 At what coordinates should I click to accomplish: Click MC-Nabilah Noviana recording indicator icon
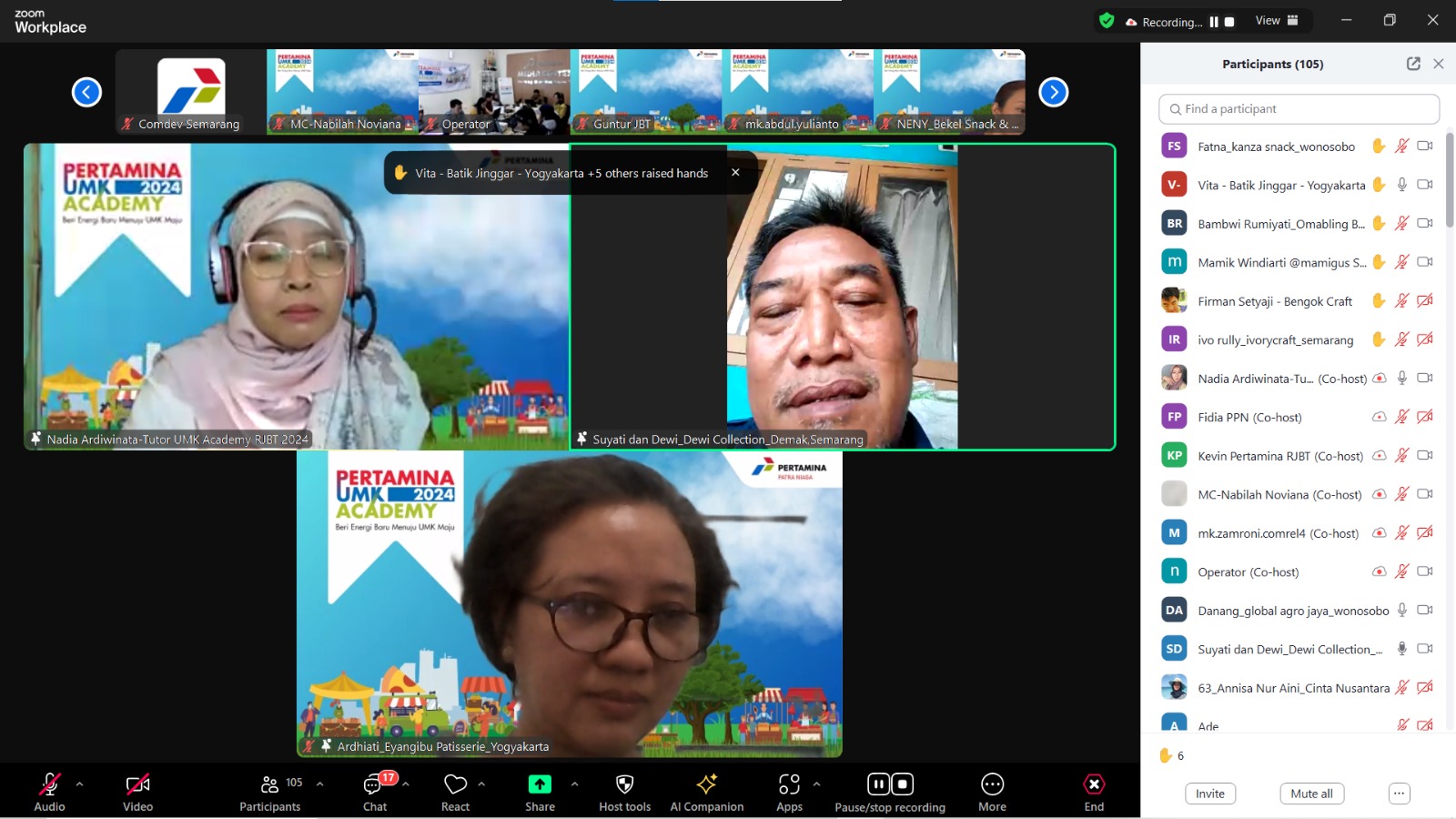(x=1380, y=494)
